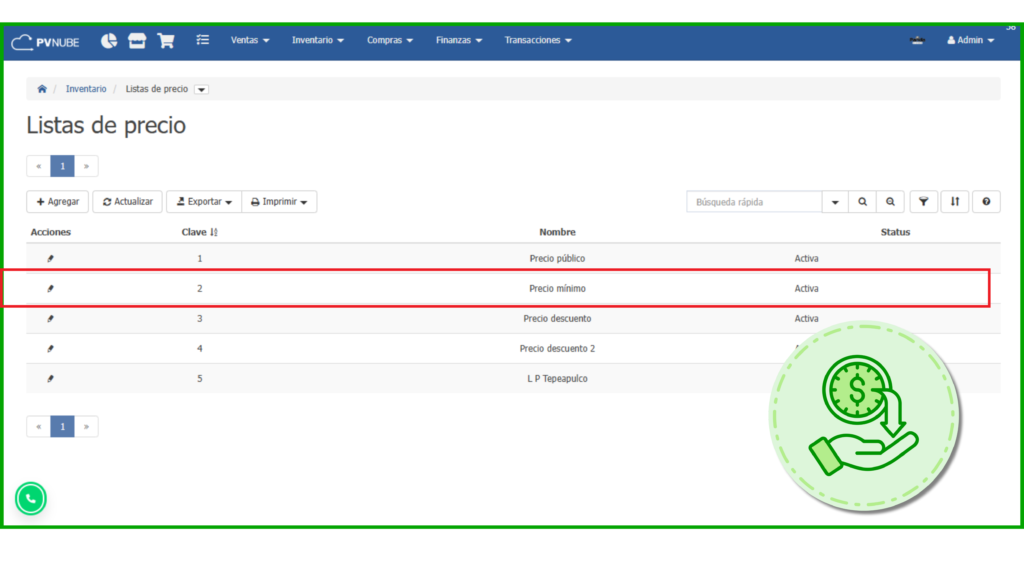Click the Agregar button
The width and height of the screenshot is (1024, 576).
[57, 202]
